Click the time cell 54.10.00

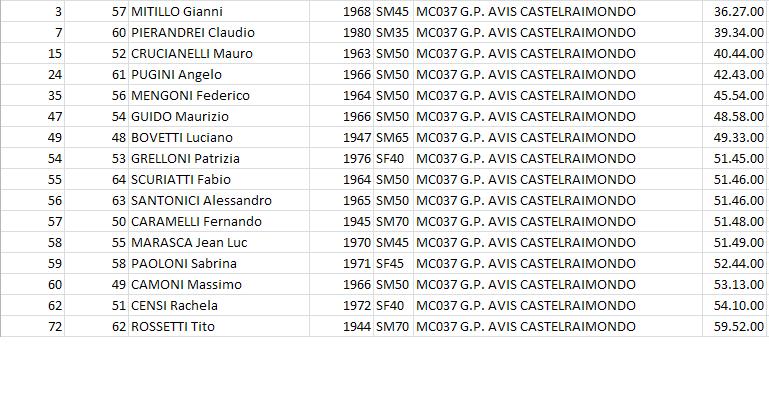(735, 306)
